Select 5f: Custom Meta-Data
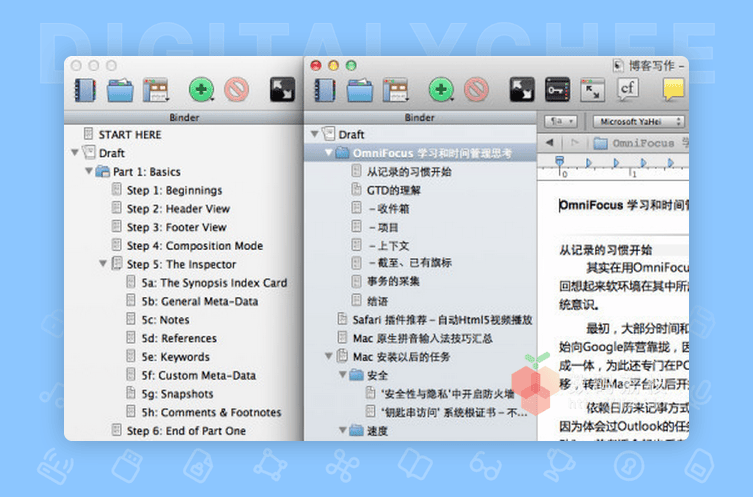The height and width of the screenshot is (497, 753). point(198,376)
